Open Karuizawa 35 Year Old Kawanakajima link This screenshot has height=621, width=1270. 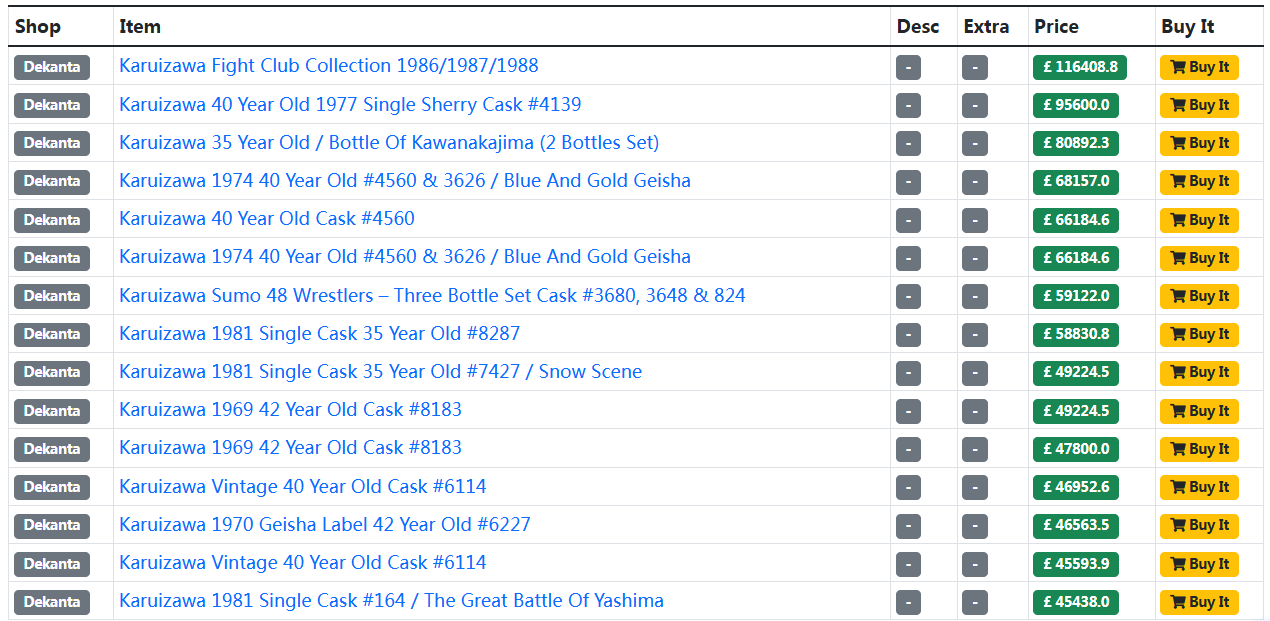(388, 143)
